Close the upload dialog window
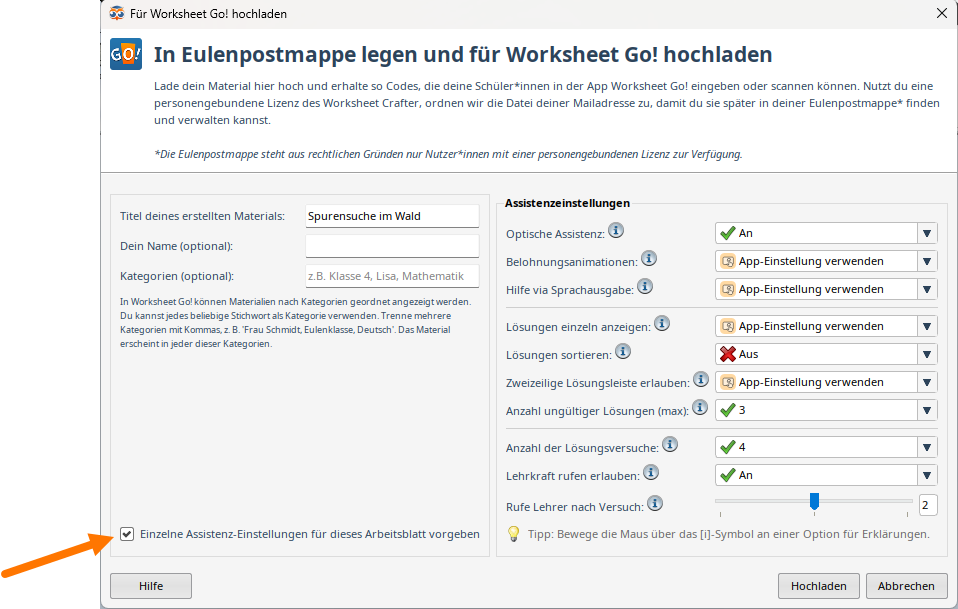The height and width of the screenshot is (609, 958). point(942,13)
